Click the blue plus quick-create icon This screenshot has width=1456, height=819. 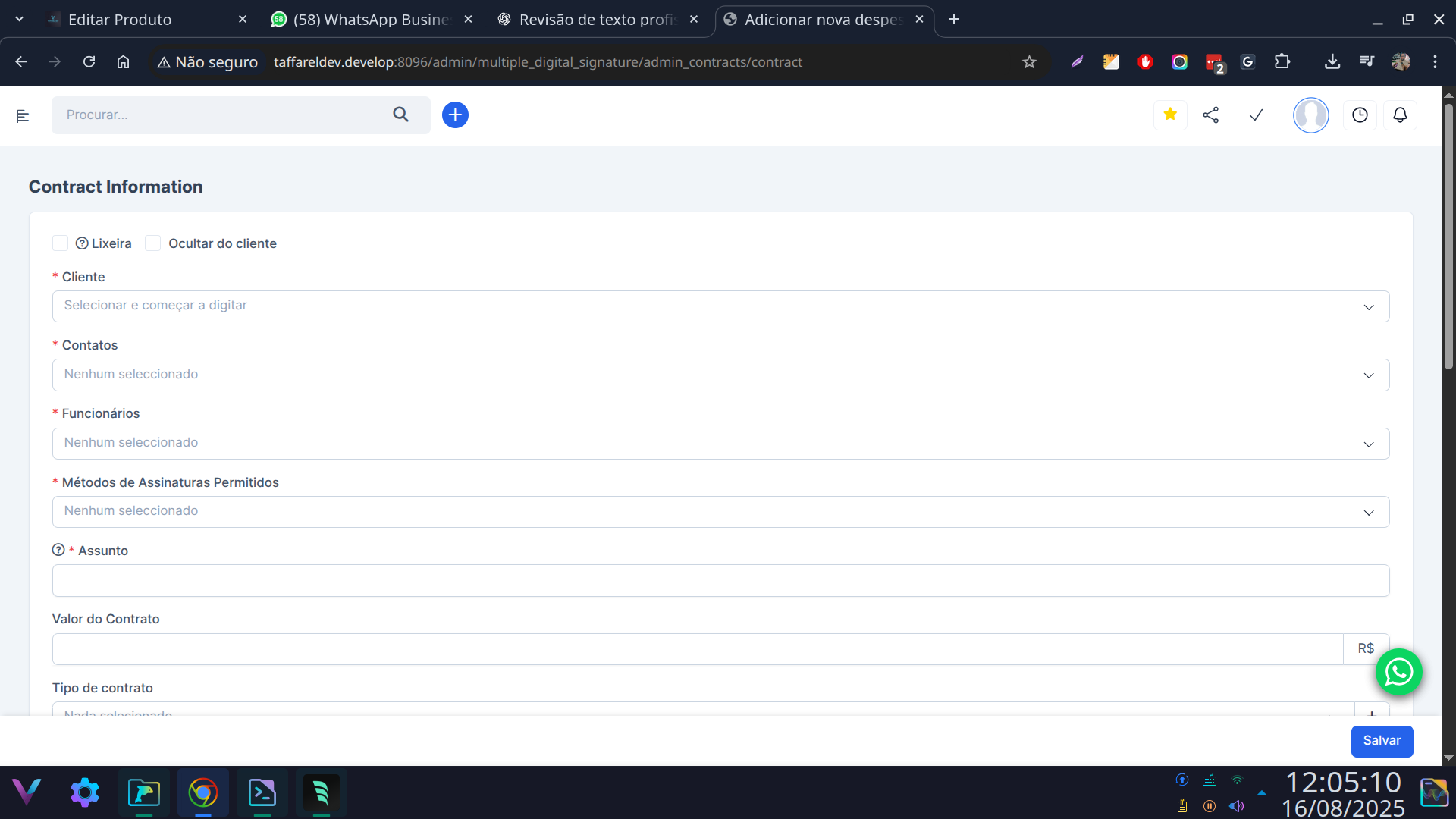455,115
